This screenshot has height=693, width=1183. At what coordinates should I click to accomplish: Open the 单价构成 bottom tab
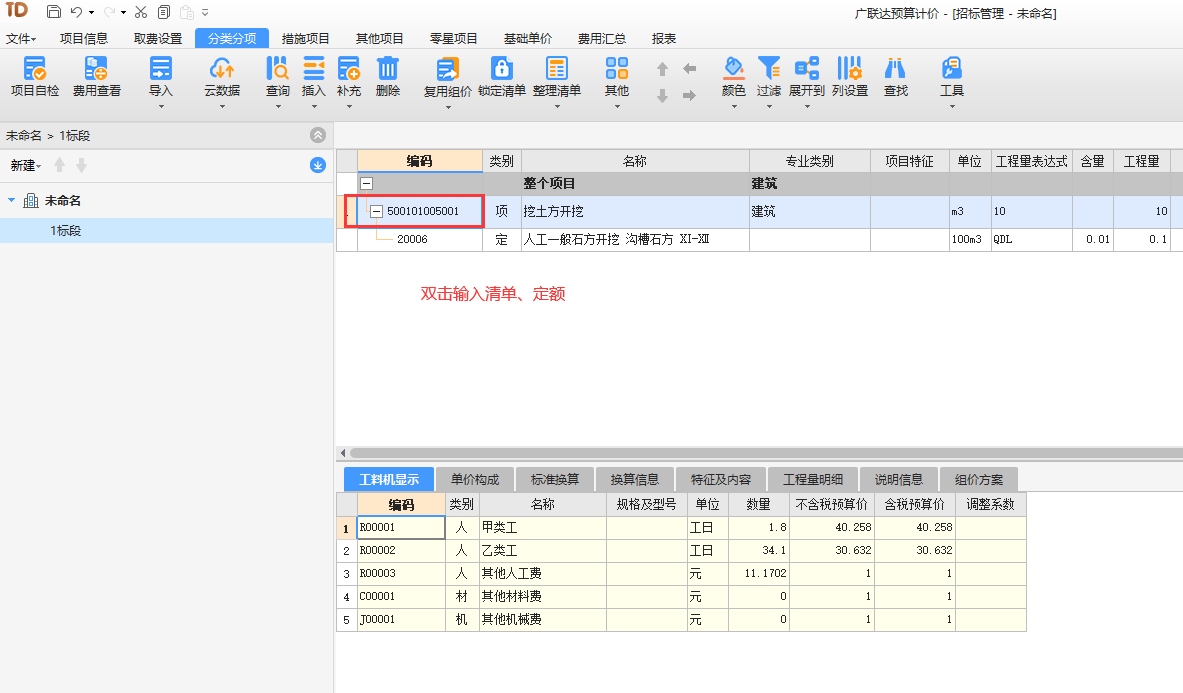click(x=475, y=479)
